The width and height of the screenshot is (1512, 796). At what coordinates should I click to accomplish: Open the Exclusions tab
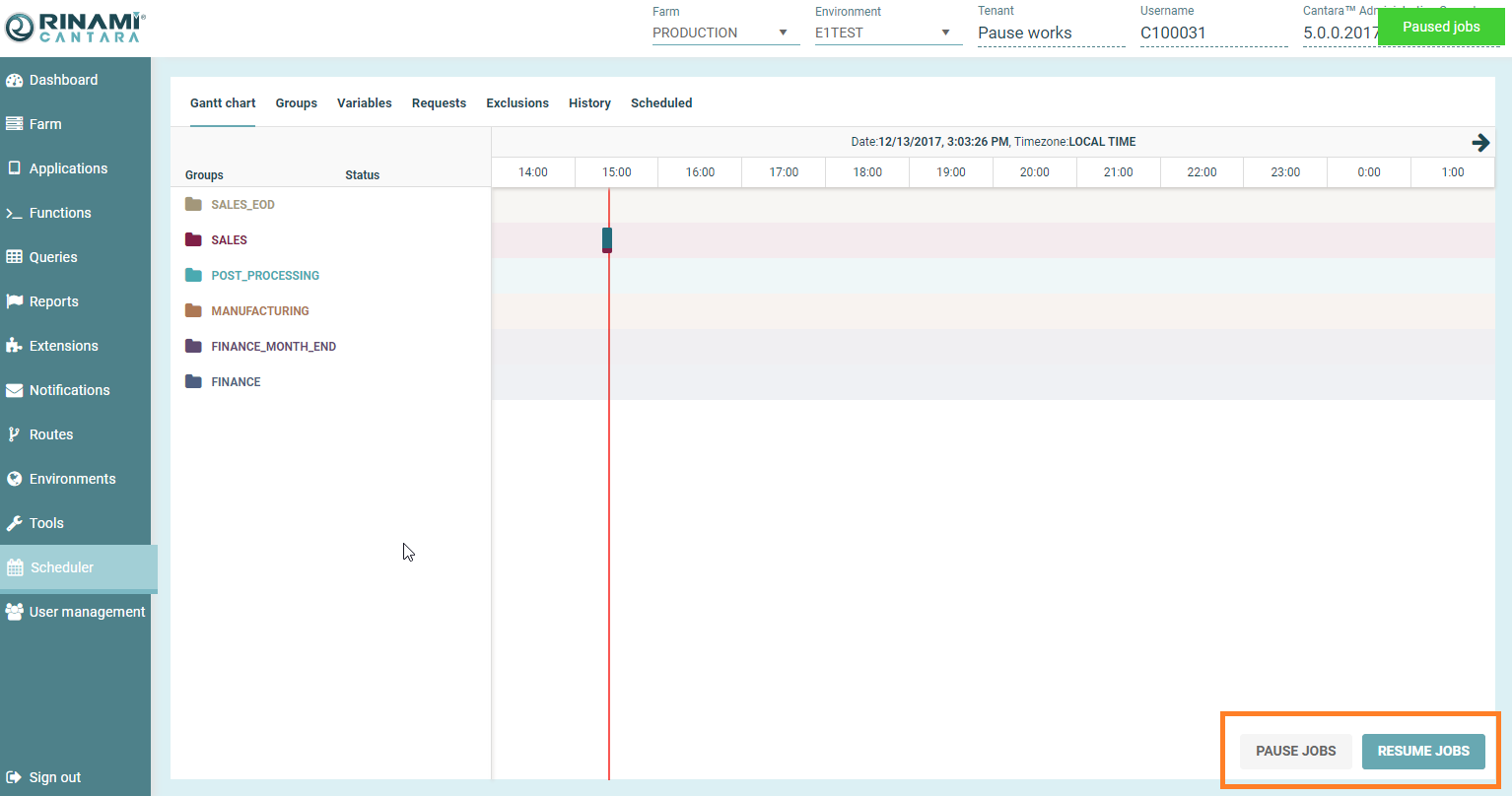click(516, 103)
